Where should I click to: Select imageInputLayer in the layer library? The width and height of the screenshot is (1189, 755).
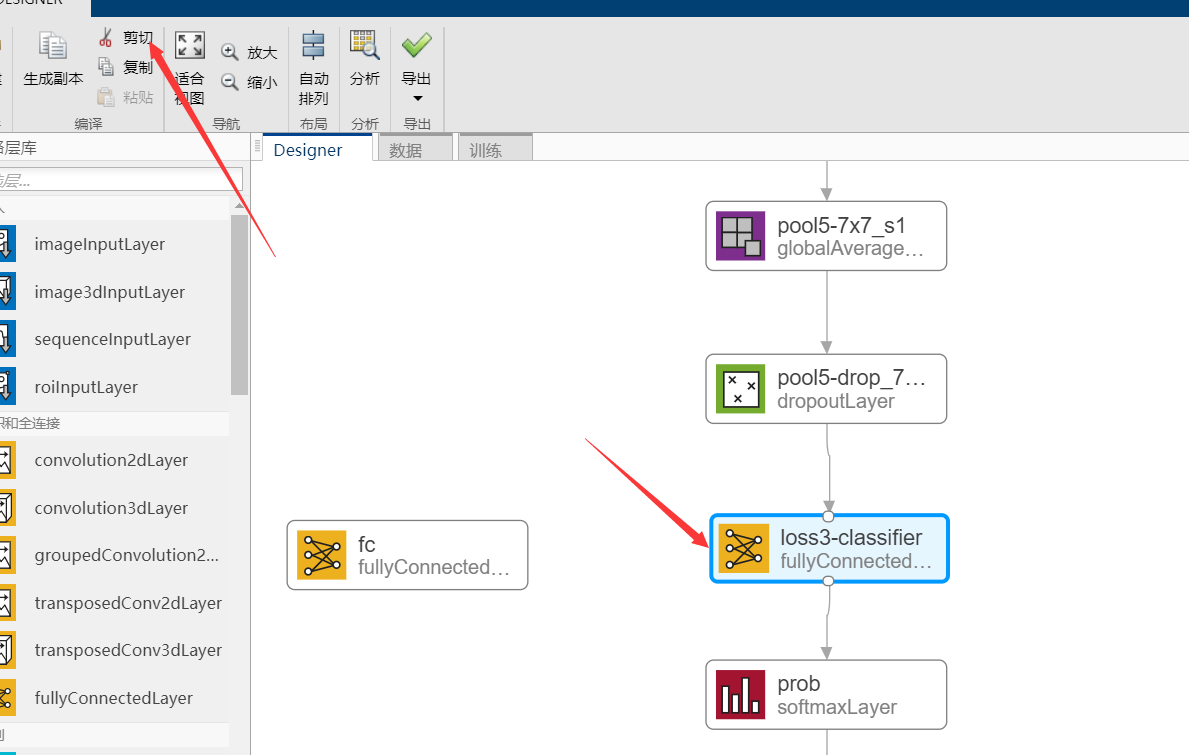coord(99,244)
